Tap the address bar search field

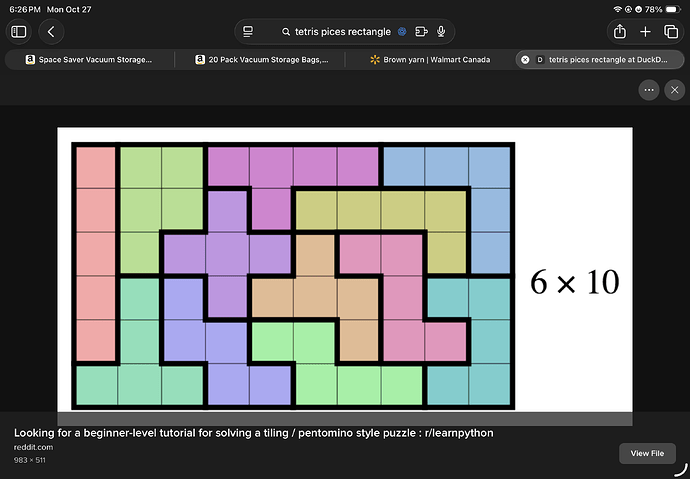[330, 32]
